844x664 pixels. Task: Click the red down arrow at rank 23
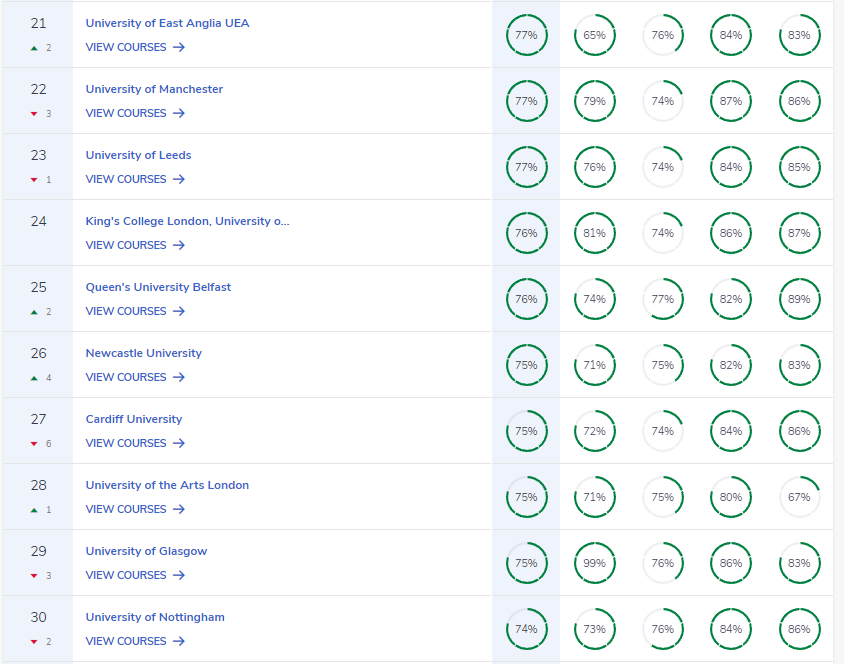tap(34, 180)
